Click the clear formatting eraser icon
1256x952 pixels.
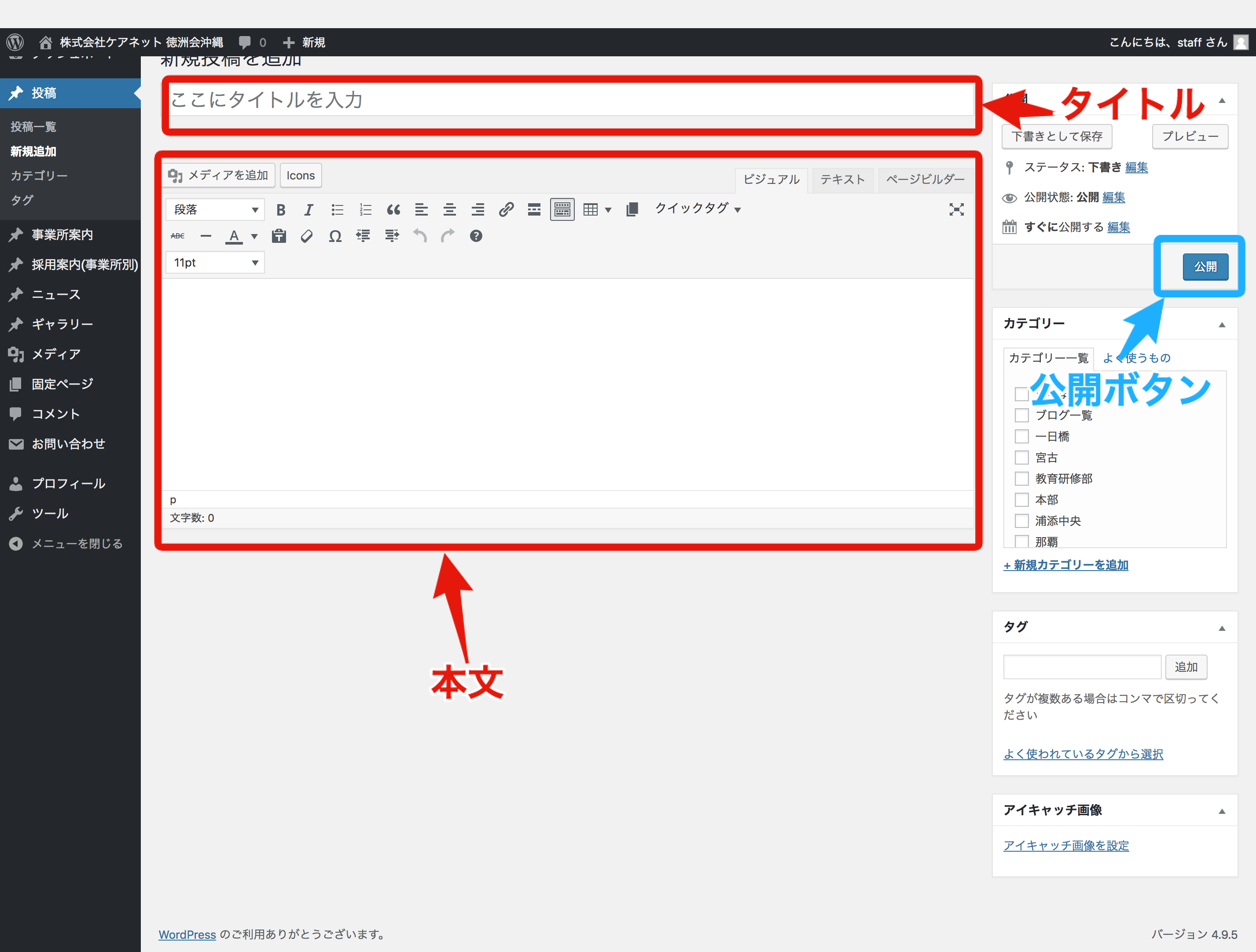pyautogui.click(x=307, y=236)
